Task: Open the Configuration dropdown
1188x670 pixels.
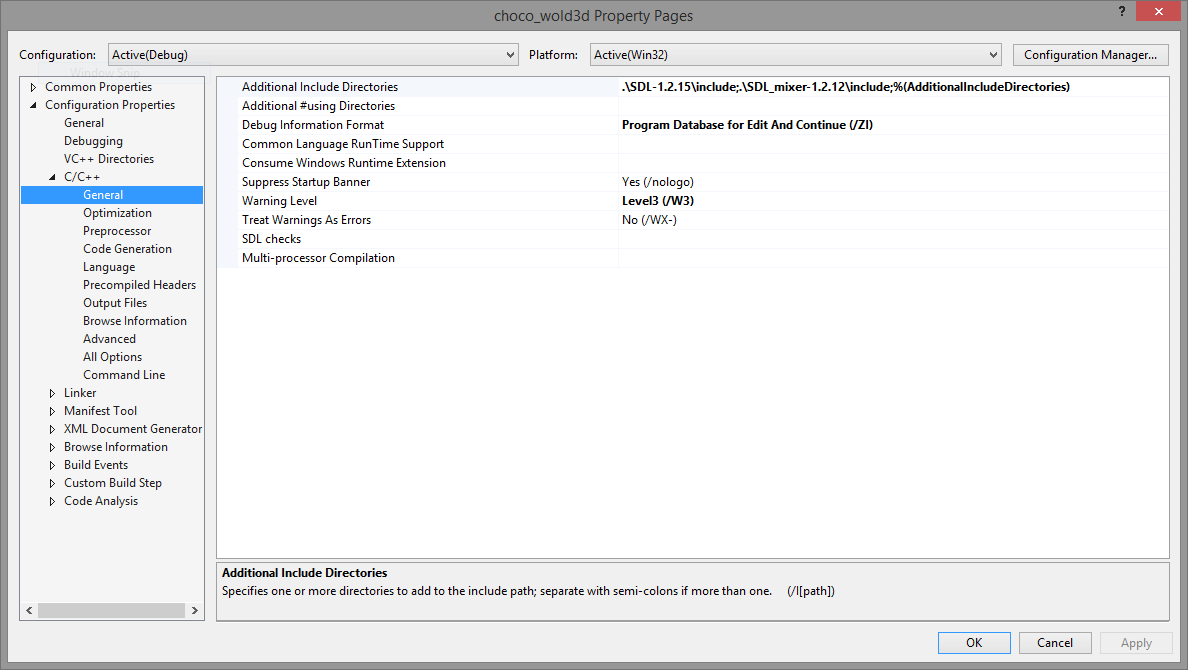Action: (x=312, y=55)
